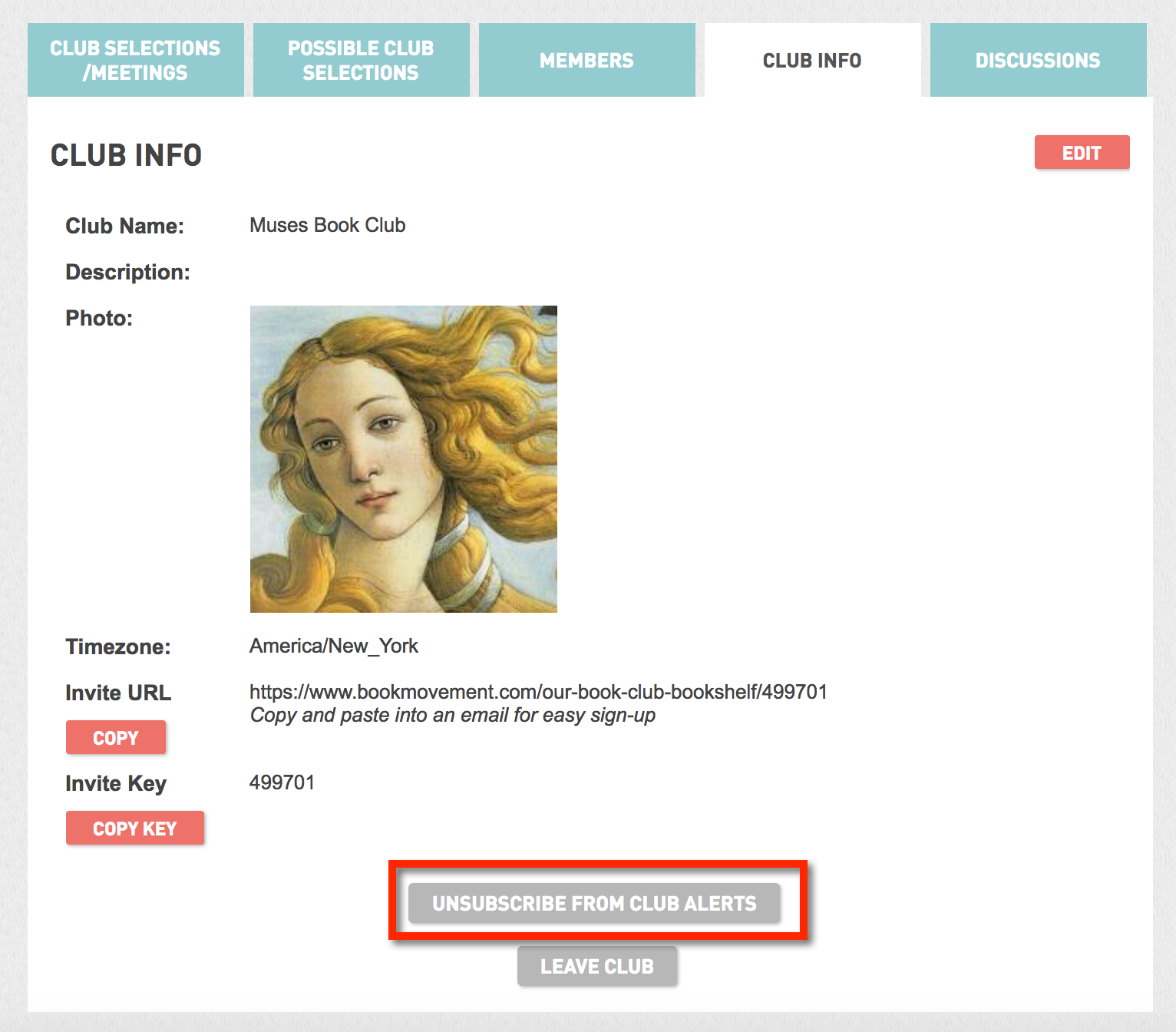The image size is (1176, 1032).
Task: Go to the Members tab
Action: pyautogui.click(x=586, y=60)
